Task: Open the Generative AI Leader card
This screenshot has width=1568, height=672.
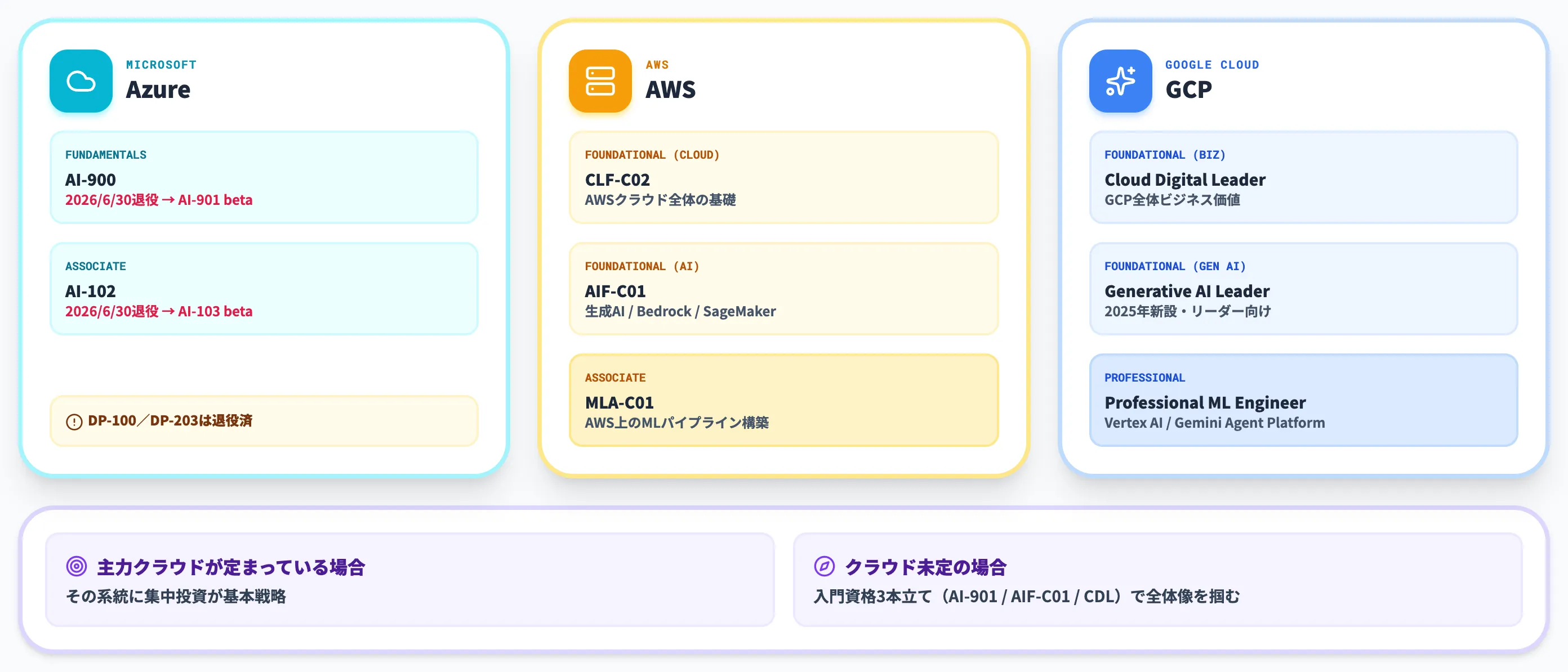Action: click(1303, 288)
